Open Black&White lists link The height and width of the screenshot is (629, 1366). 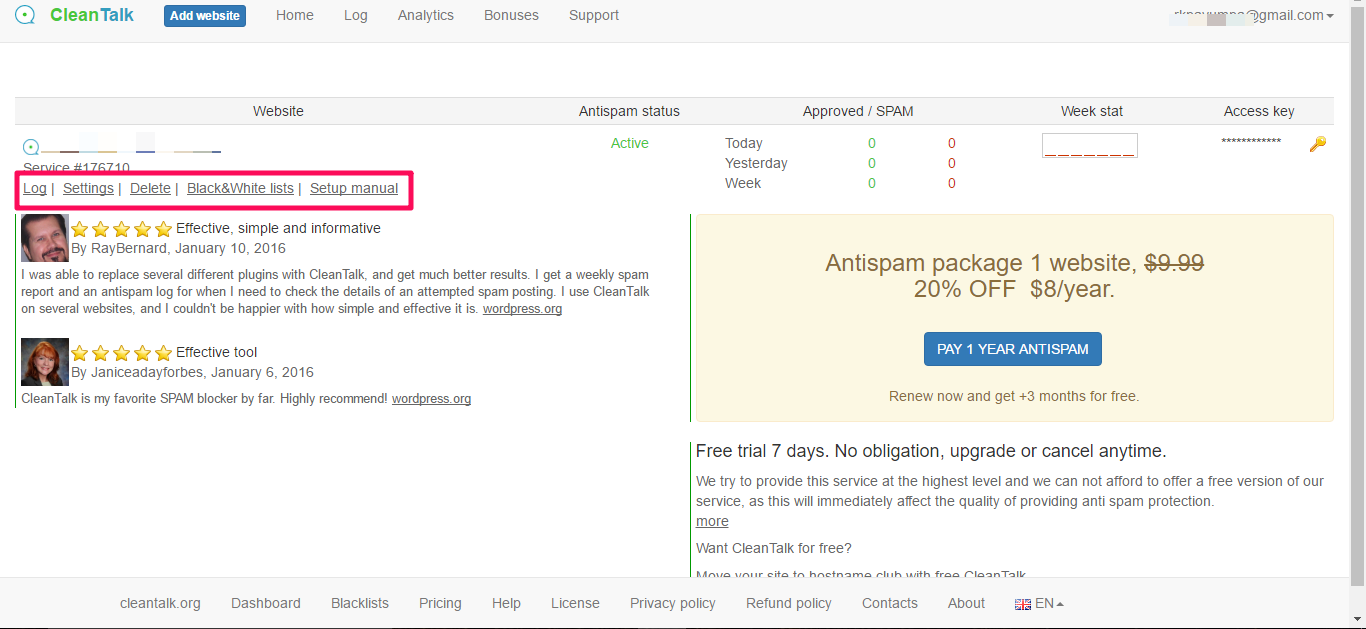pos(241,188)
